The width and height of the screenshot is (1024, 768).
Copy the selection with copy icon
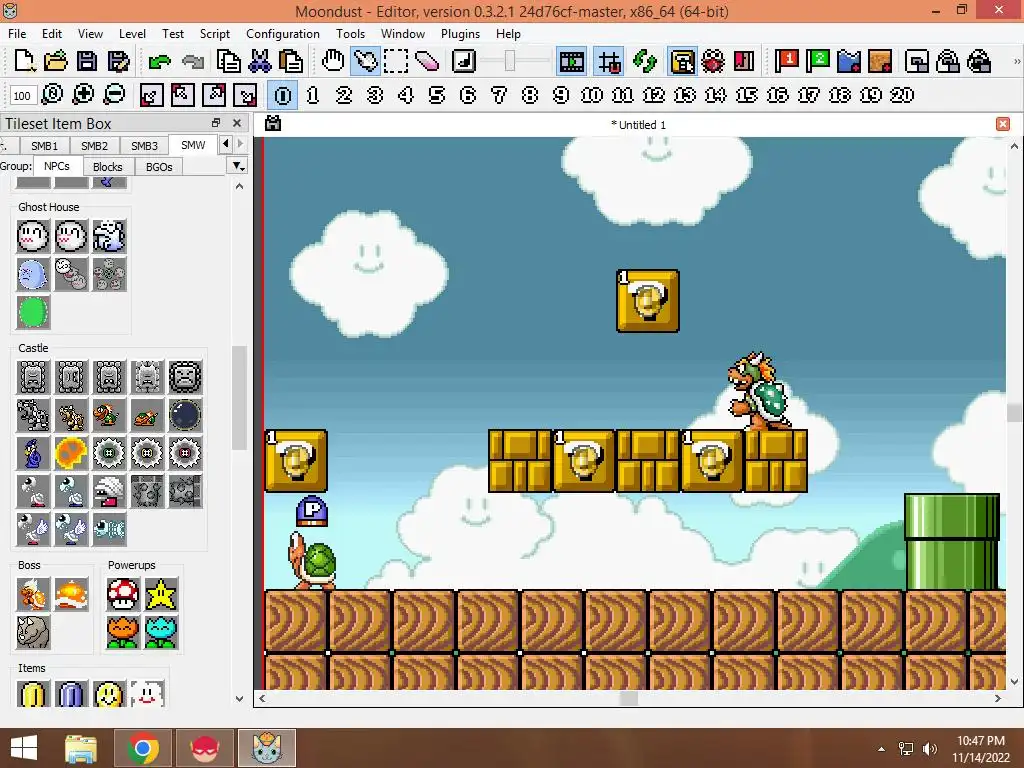[229, 61]
